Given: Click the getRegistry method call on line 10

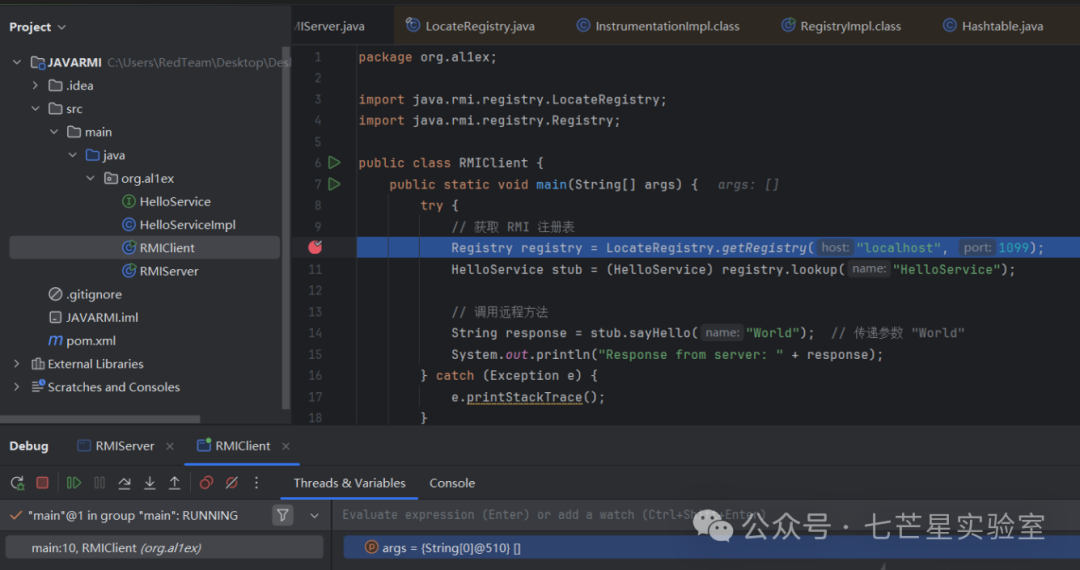Looking at the screenshot, I should tap(763, 248).
